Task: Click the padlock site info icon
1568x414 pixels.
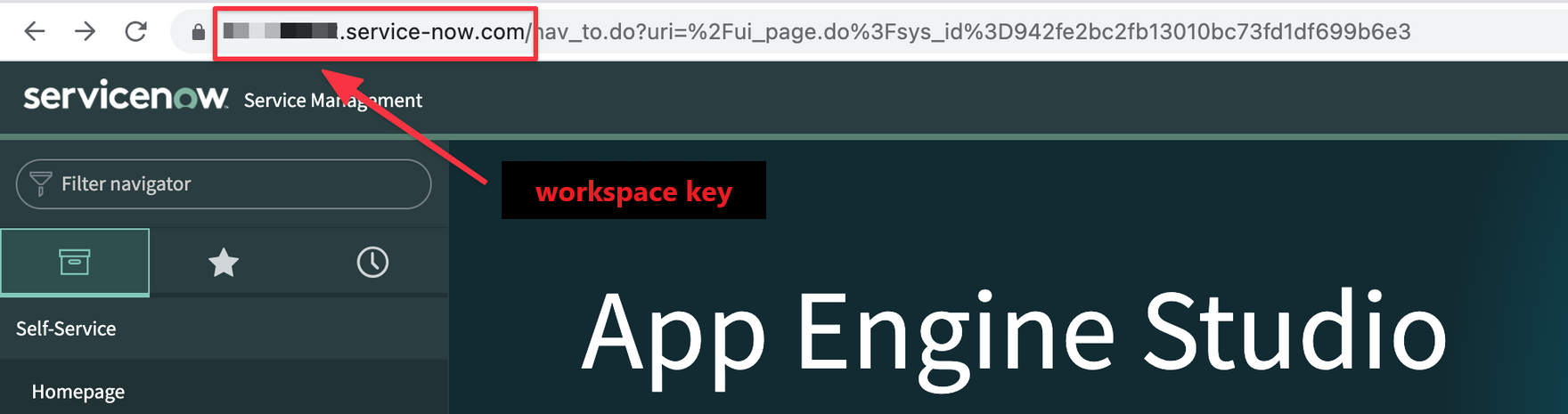Action: (198, 32)
